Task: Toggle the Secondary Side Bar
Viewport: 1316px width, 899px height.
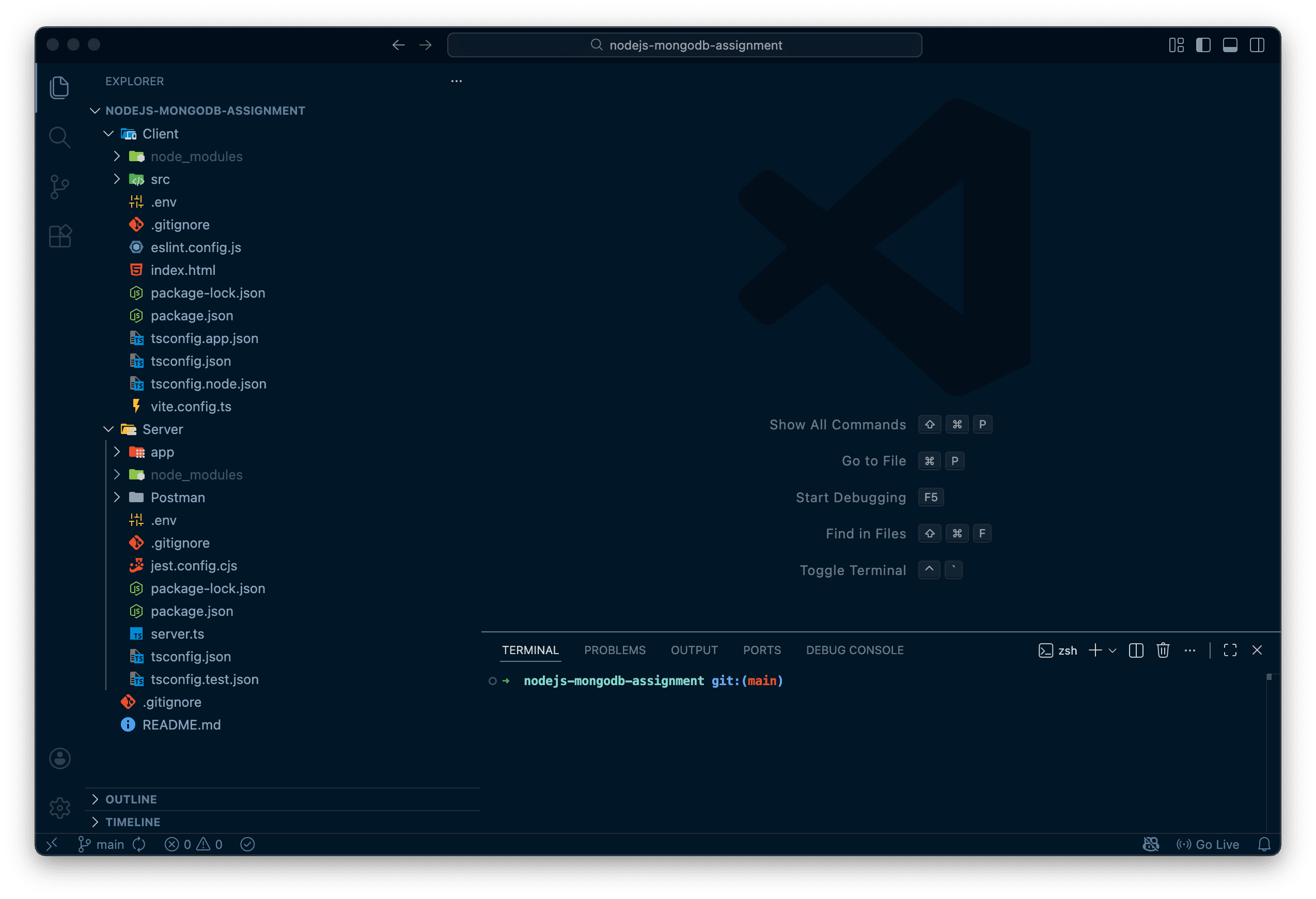Action: click(1257, 45)
